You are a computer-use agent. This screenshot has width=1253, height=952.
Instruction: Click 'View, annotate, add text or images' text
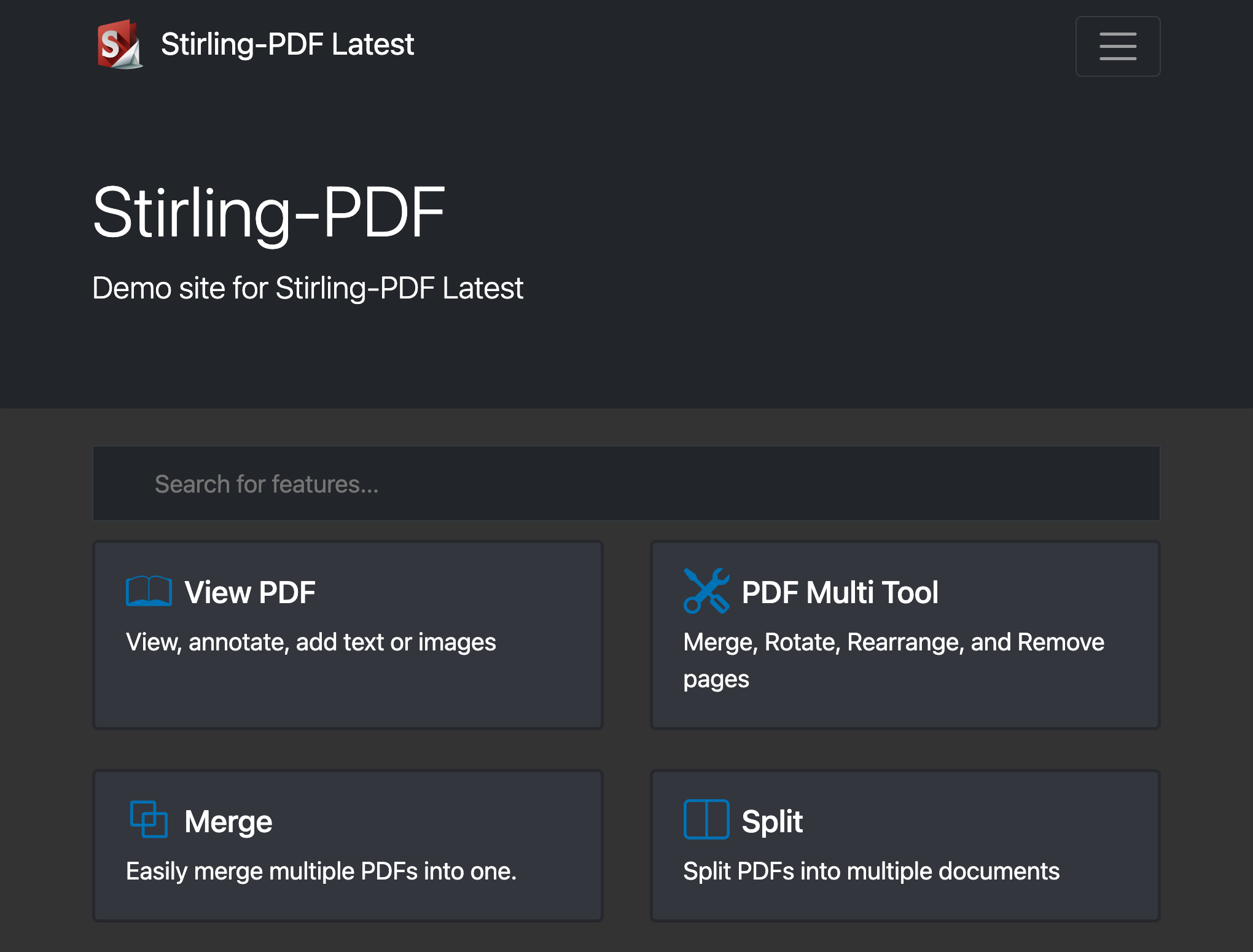311,642
